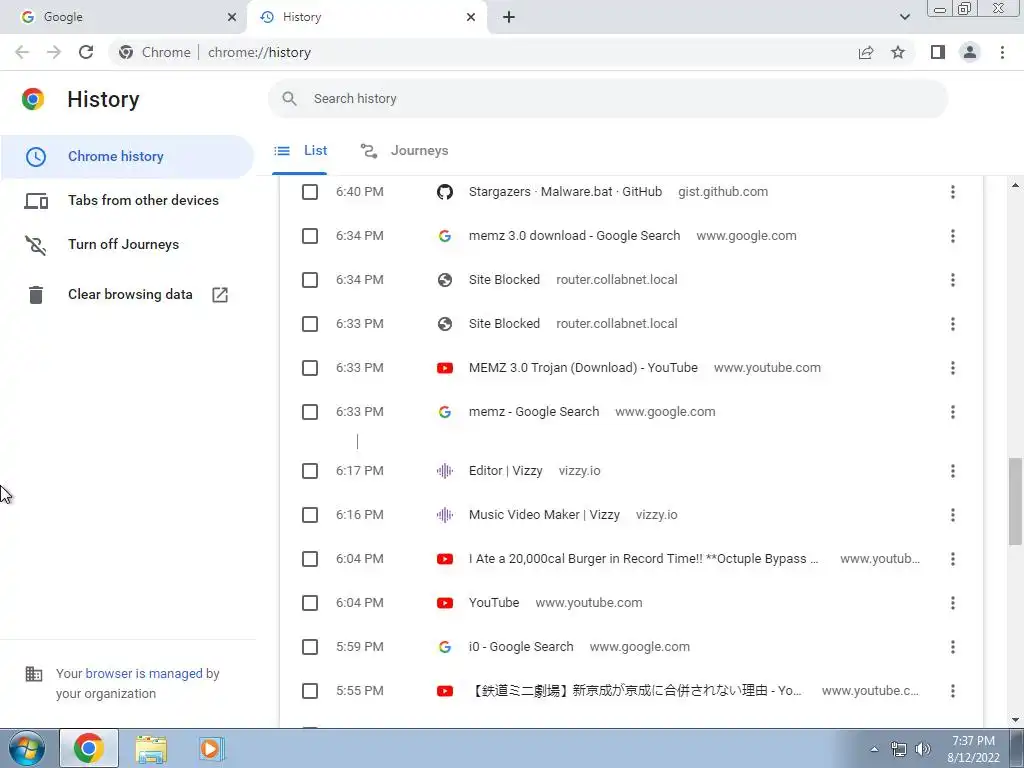Image resolution: width=1024 pixels, height=768 pixels.
Task: Open Tabs from other devices
Action: pyautogui.click(x=127, y=200)
